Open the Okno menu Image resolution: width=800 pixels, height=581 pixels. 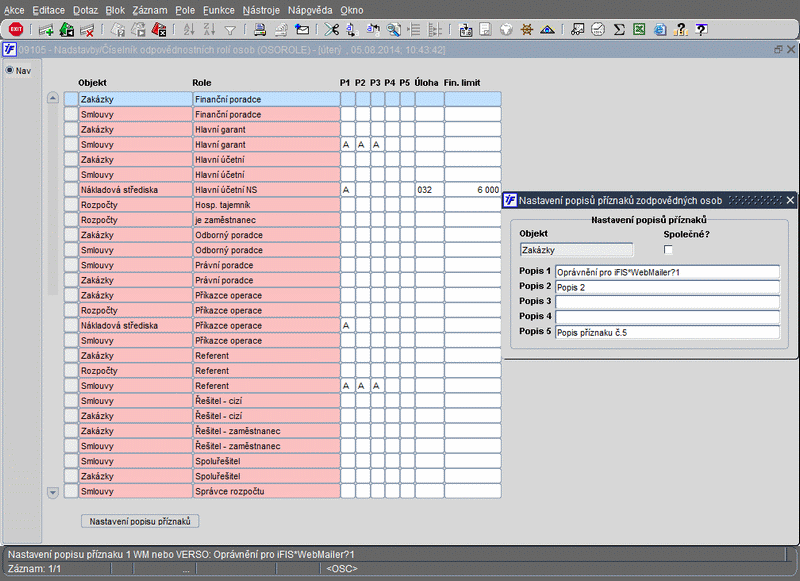(x=352, y=10)
